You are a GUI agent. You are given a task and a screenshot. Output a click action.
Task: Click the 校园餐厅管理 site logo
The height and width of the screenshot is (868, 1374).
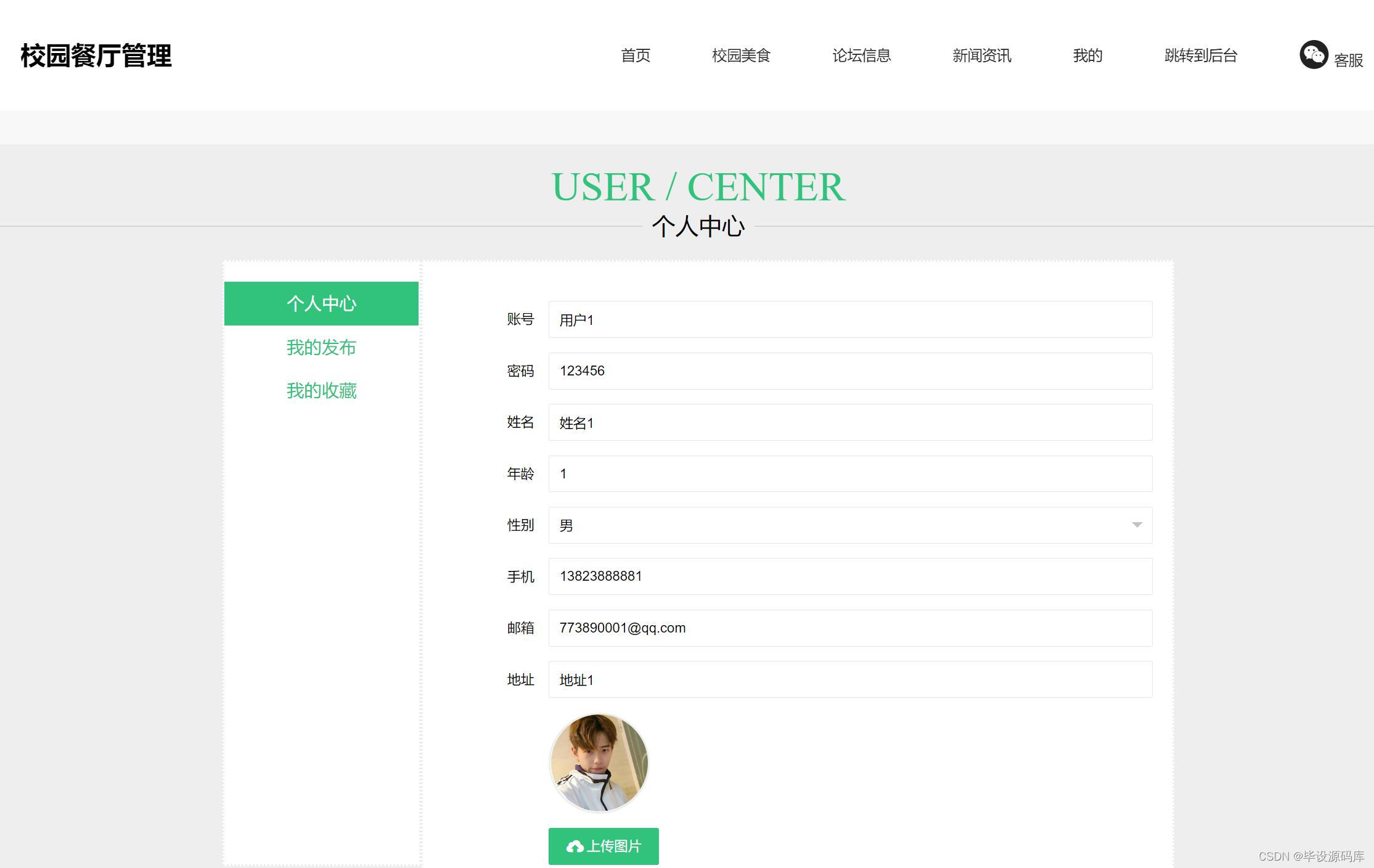pos(96,55)
